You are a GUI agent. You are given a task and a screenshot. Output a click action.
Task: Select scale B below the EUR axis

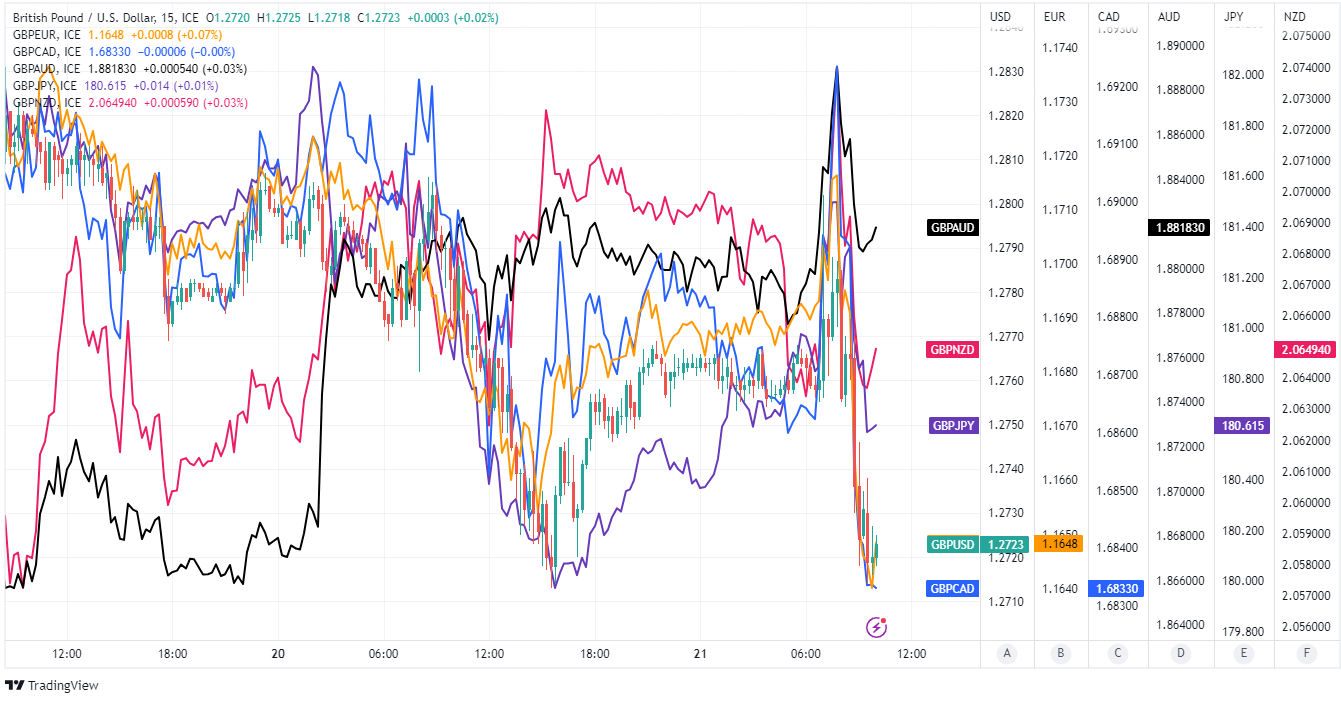point(1060,653)
